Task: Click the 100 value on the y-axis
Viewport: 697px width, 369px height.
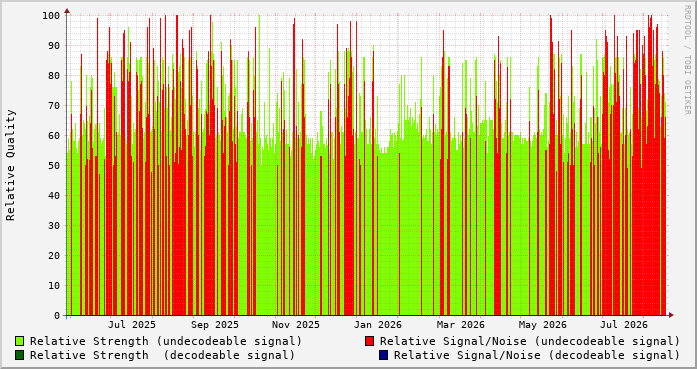Action: click(51, 16)
